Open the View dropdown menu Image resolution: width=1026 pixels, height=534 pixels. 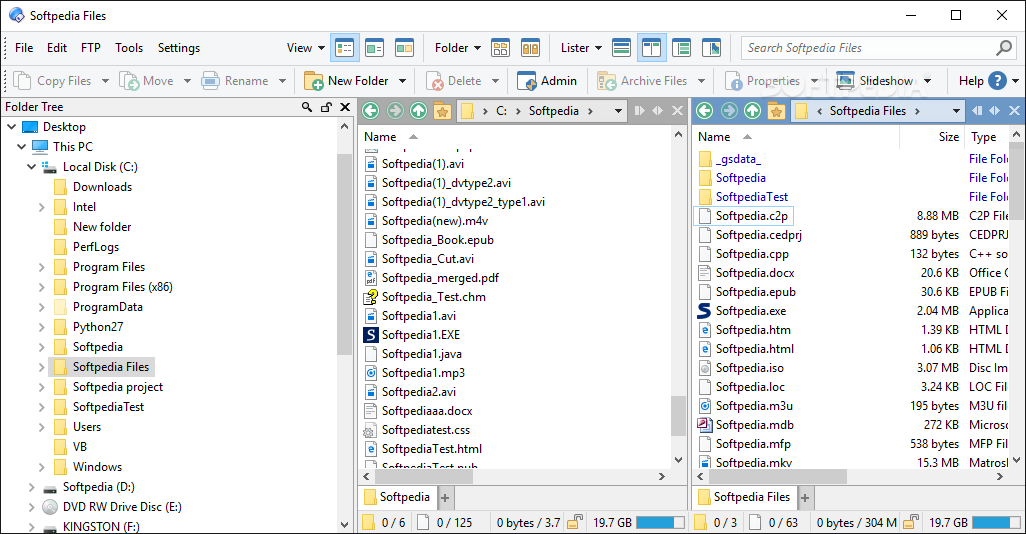(x=306, y=48)
